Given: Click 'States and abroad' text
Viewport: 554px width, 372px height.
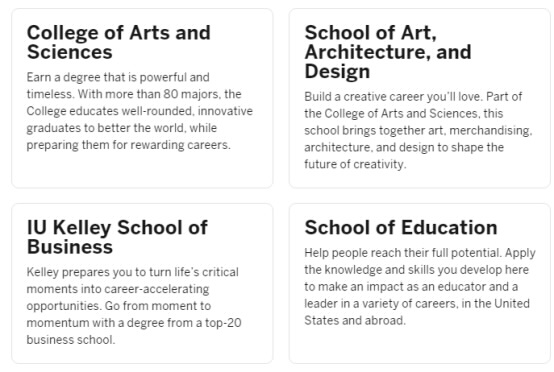Looking at the screenshot, I should click(x=355, y=320).
